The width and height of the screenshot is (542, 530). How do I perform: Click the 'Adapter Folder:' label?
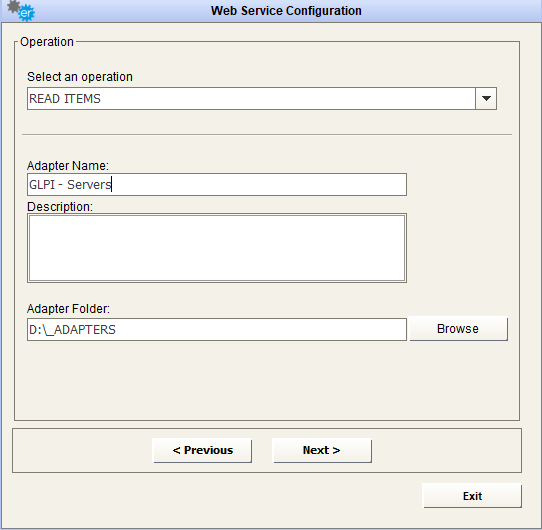68,309
